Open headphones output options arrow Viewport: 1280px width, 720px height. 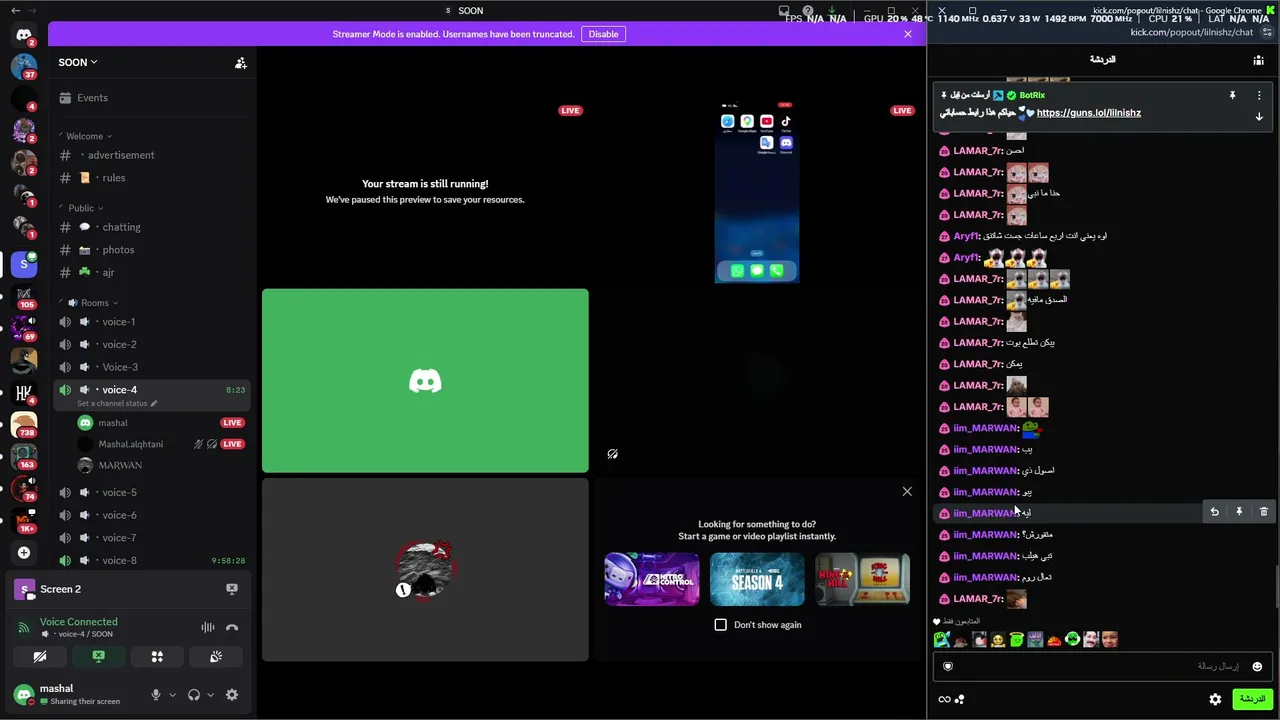click(x=210, y=695)
